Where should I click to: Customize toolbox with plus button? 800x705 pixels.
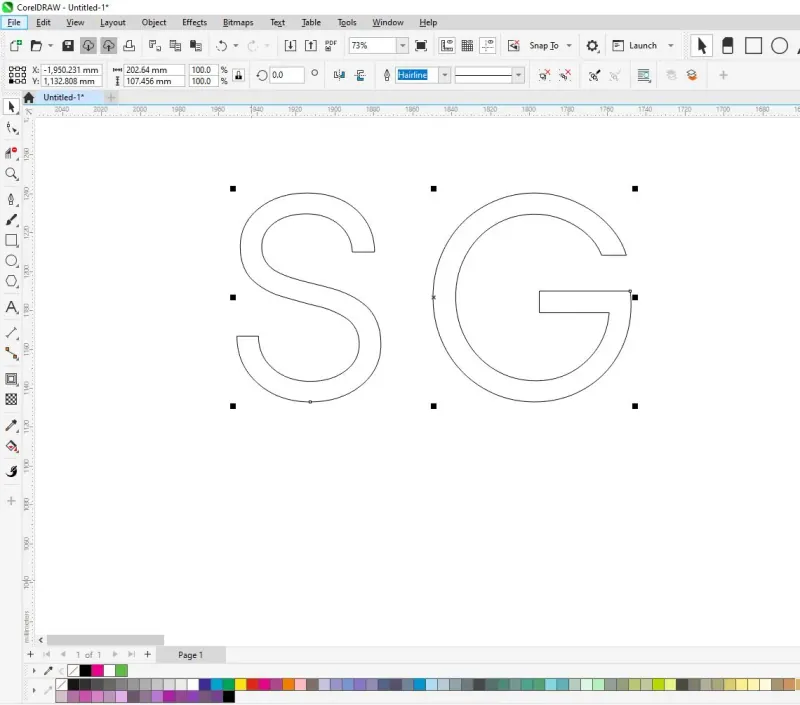(x=11, y=501)
